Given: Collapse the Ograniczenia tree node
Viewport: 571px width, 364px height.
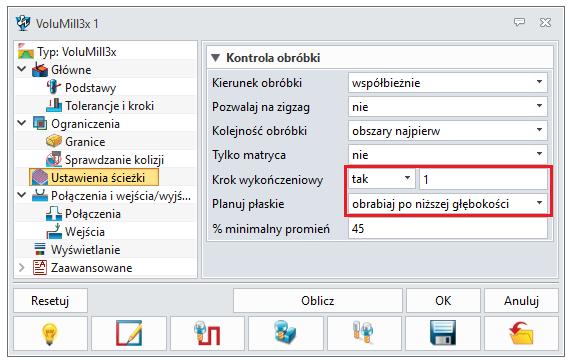Looking at the screenshot, I should [22, 123].
